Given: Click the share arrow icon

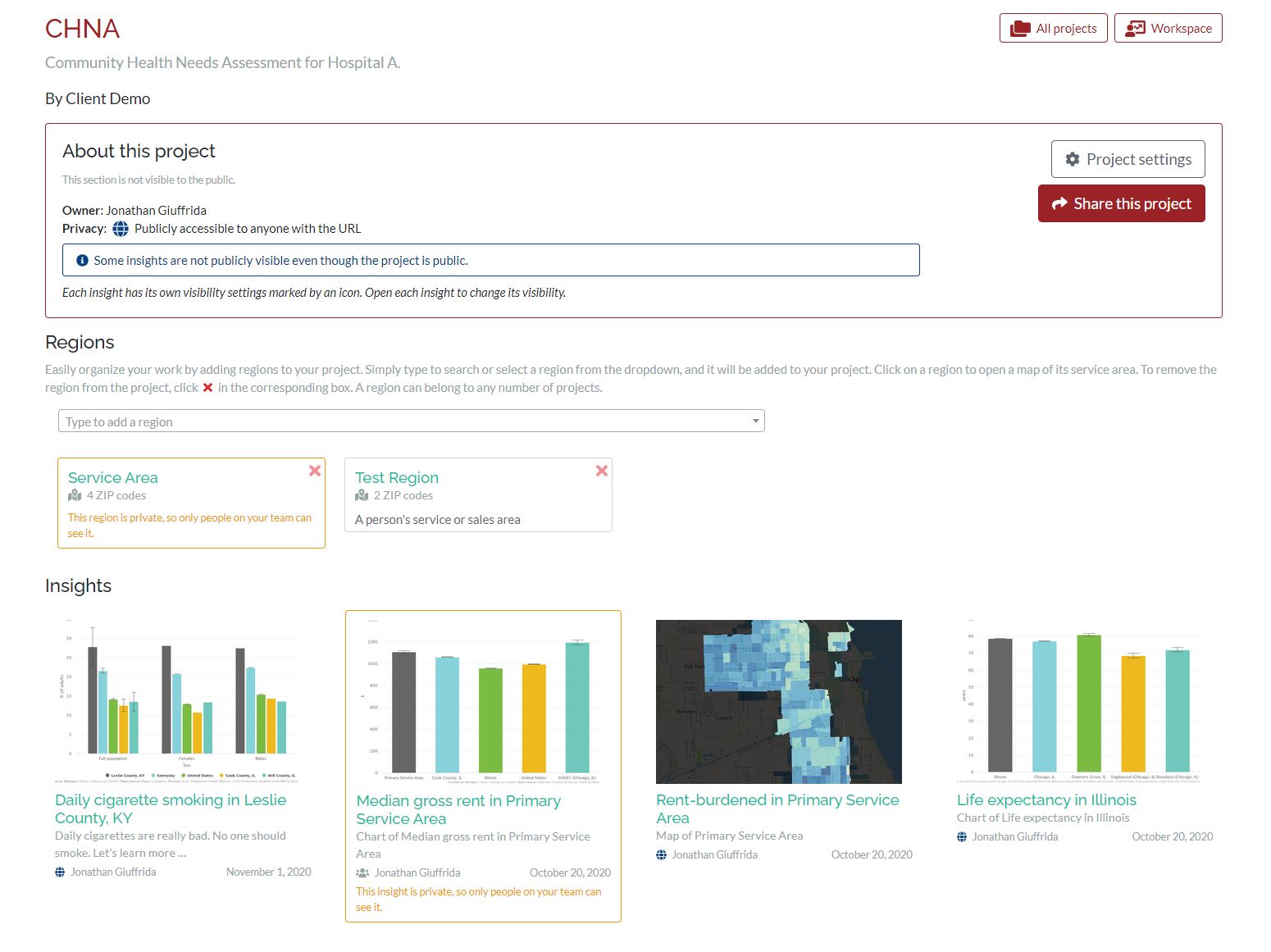Looking at the screenshot, I should pyautogui.click(x=1059, y=203).
